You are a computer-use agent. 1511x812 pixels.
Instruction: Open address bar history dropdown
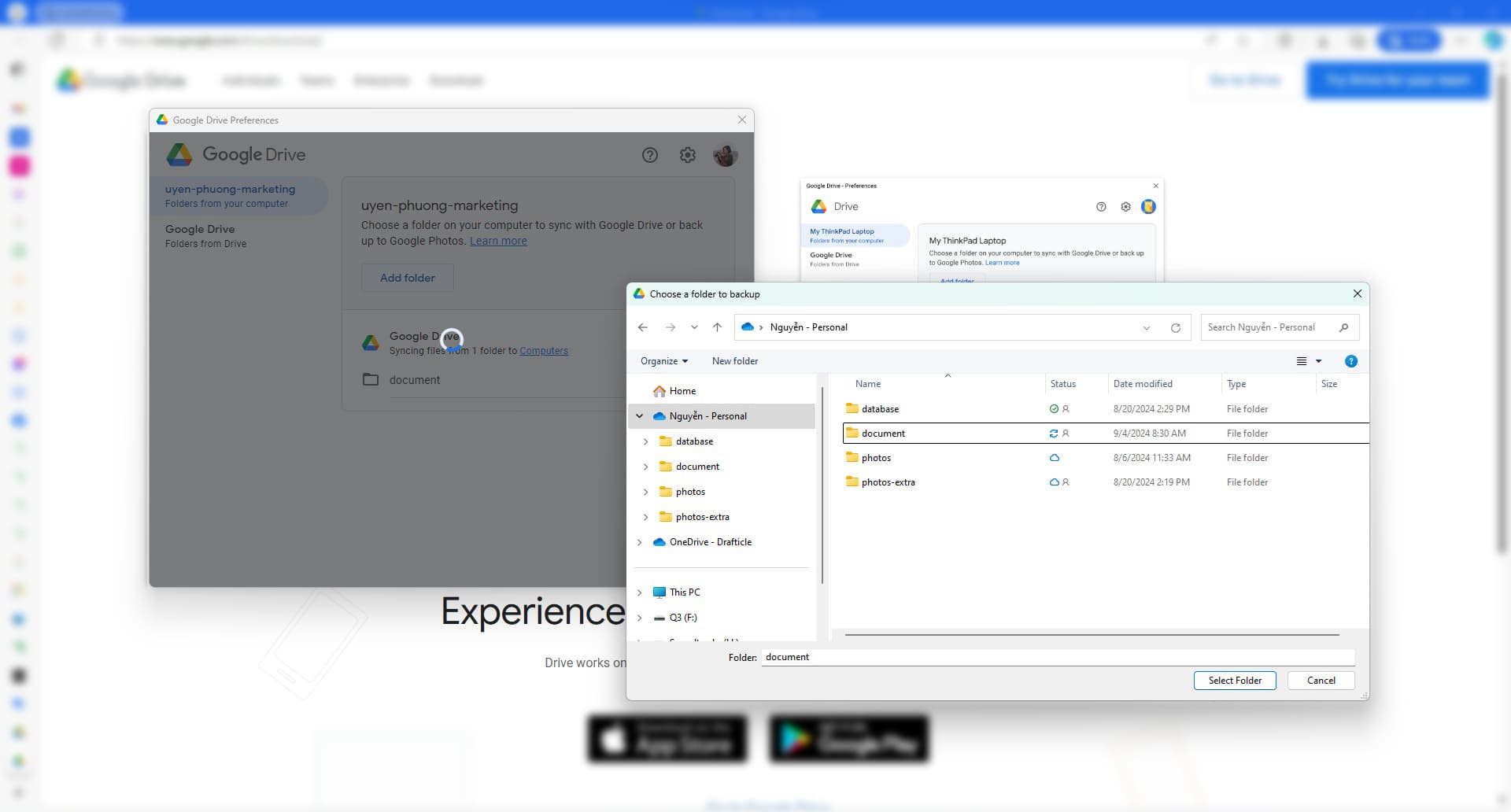[x=1147, y=328]
